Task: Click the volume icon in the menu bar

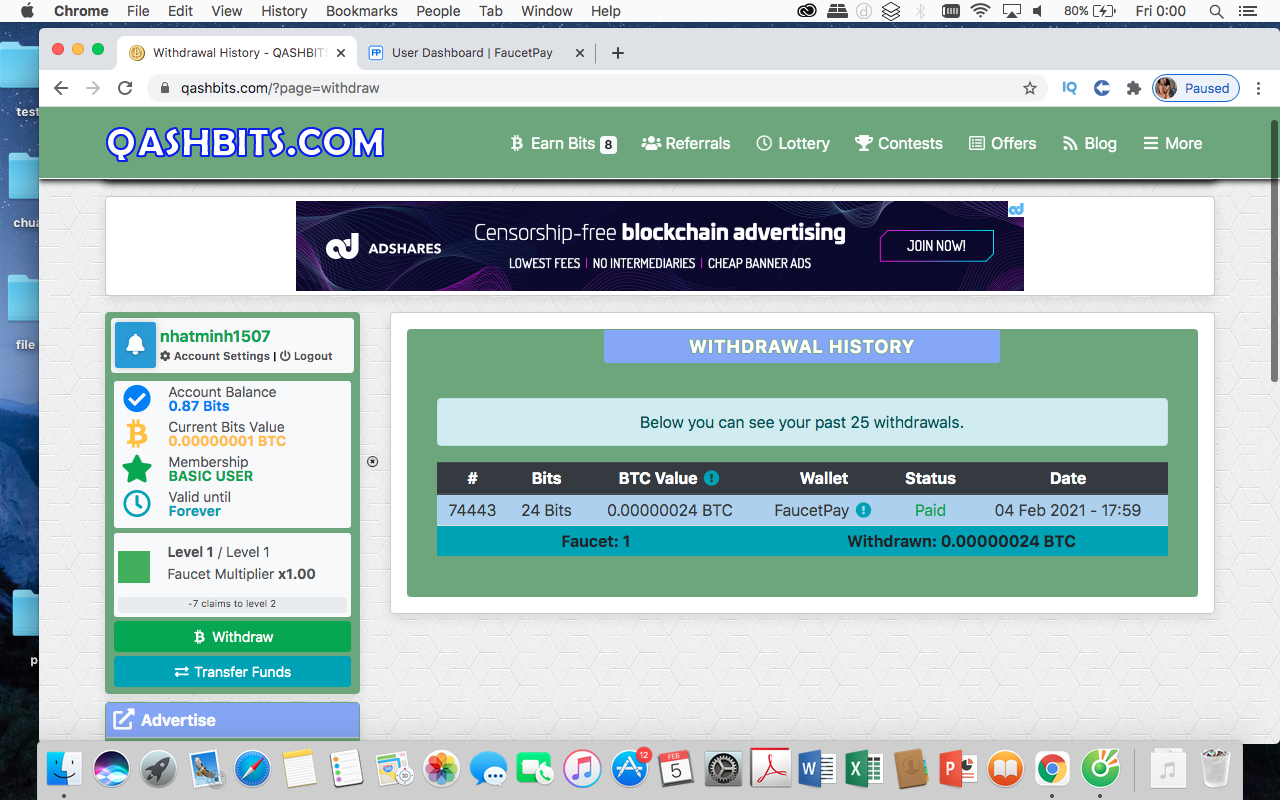Action: click(1038, 11)
